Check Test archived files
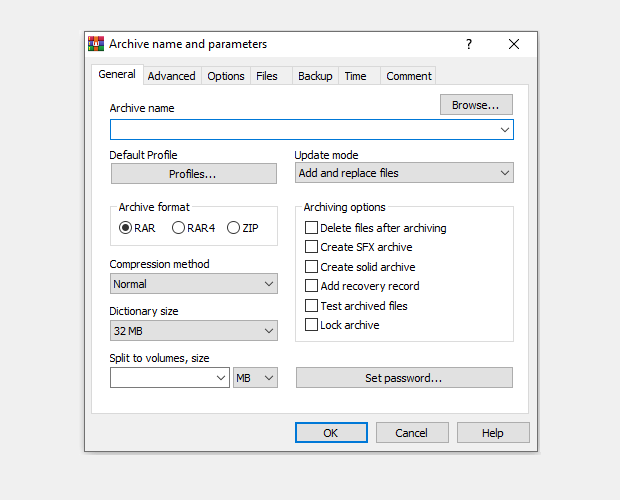The width and height of the screenshot is (620, 500). coord(311,306)
